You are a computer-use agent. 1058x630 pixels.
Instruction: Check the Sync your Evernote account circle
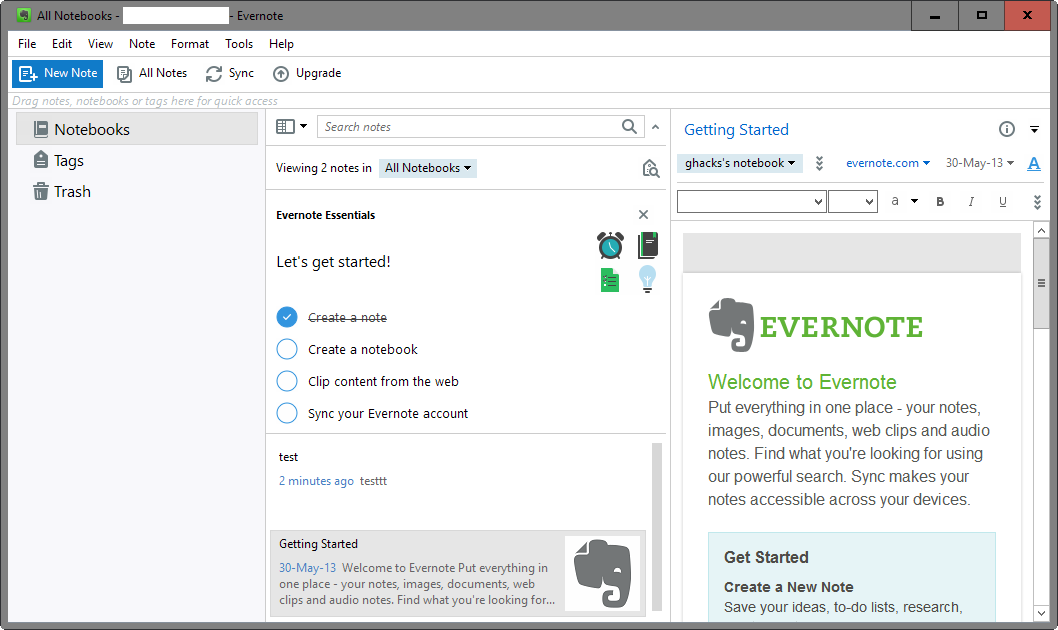(287, 413)
